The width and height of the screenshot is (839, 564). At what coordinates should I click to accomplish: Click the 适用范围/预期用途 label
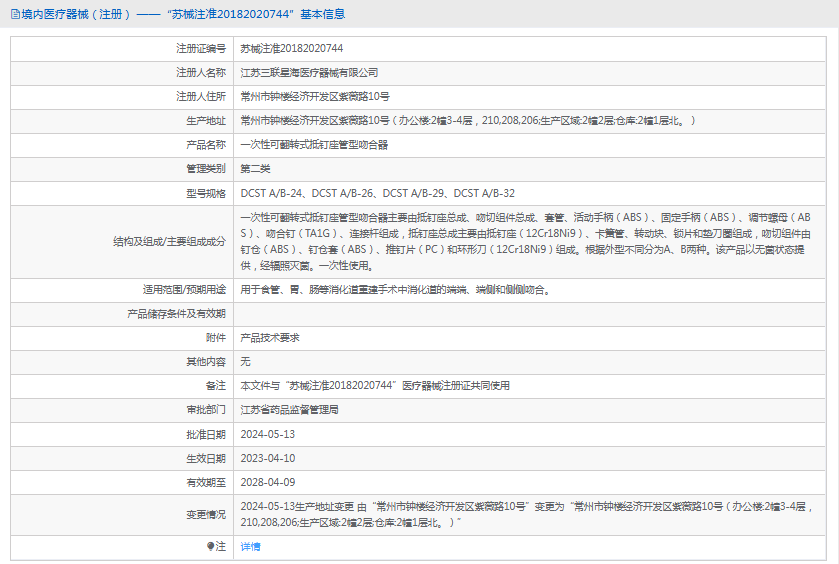click(x=184, y=289)
